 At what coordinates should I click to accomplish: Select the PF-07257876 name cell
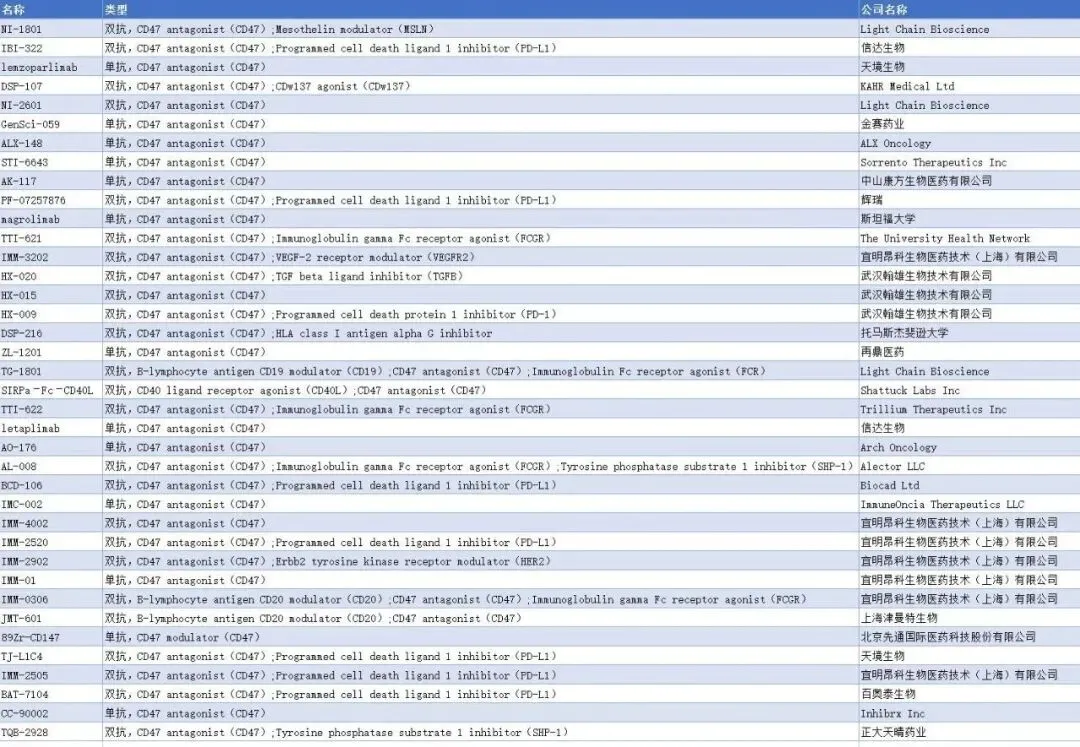[x=51, y=200]
